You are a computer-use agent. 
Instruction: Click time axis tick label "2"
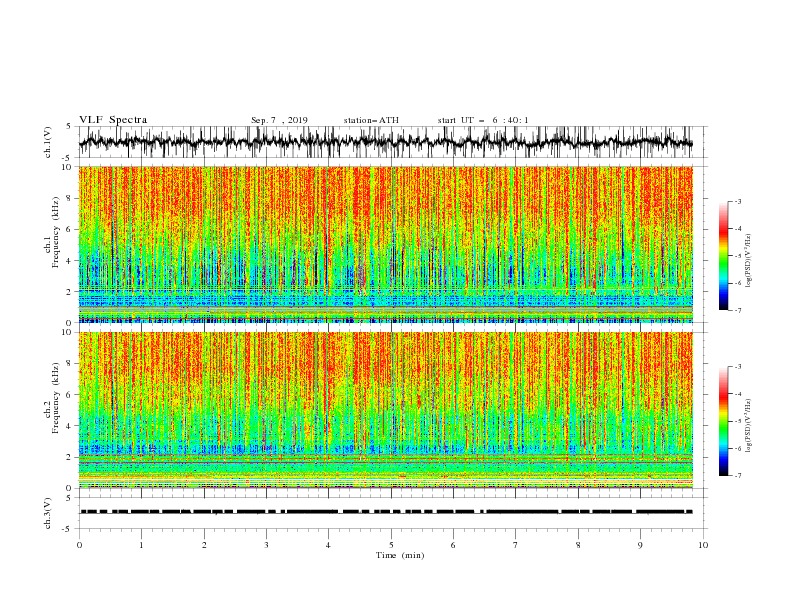(204, 545)
